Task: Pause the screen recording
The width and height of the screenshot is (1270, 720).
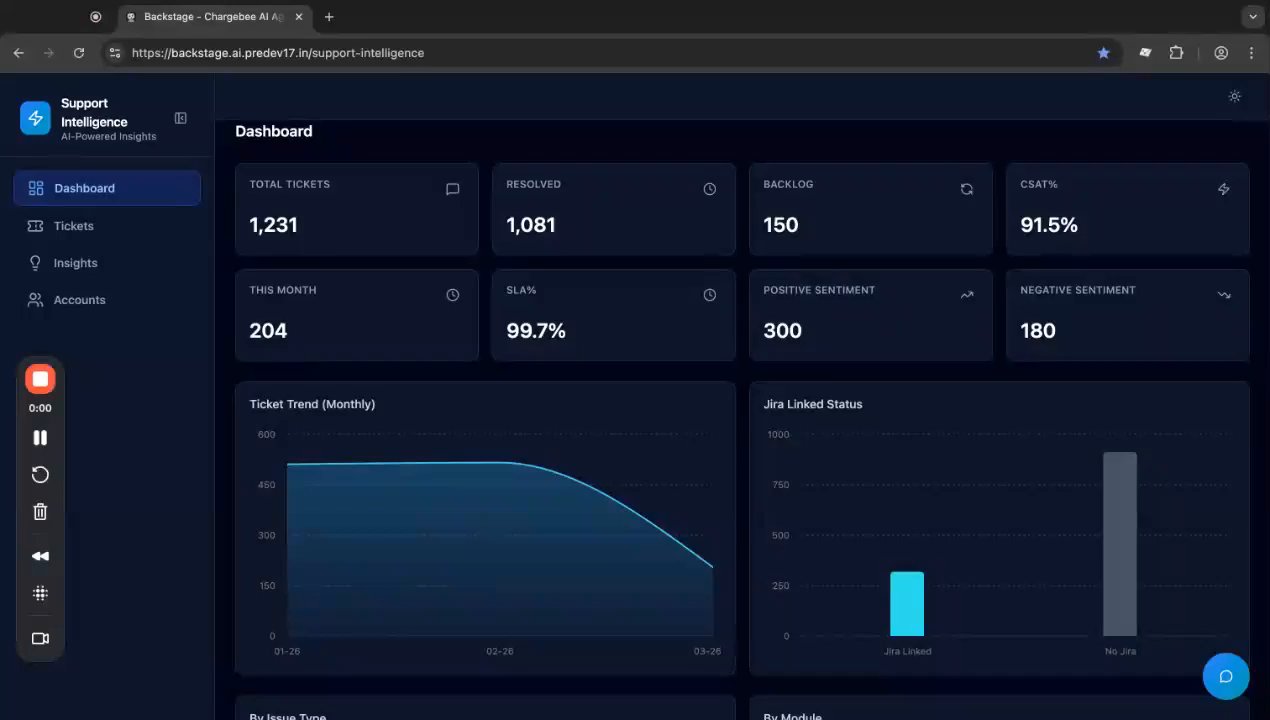Action: [x=40, y=438]
